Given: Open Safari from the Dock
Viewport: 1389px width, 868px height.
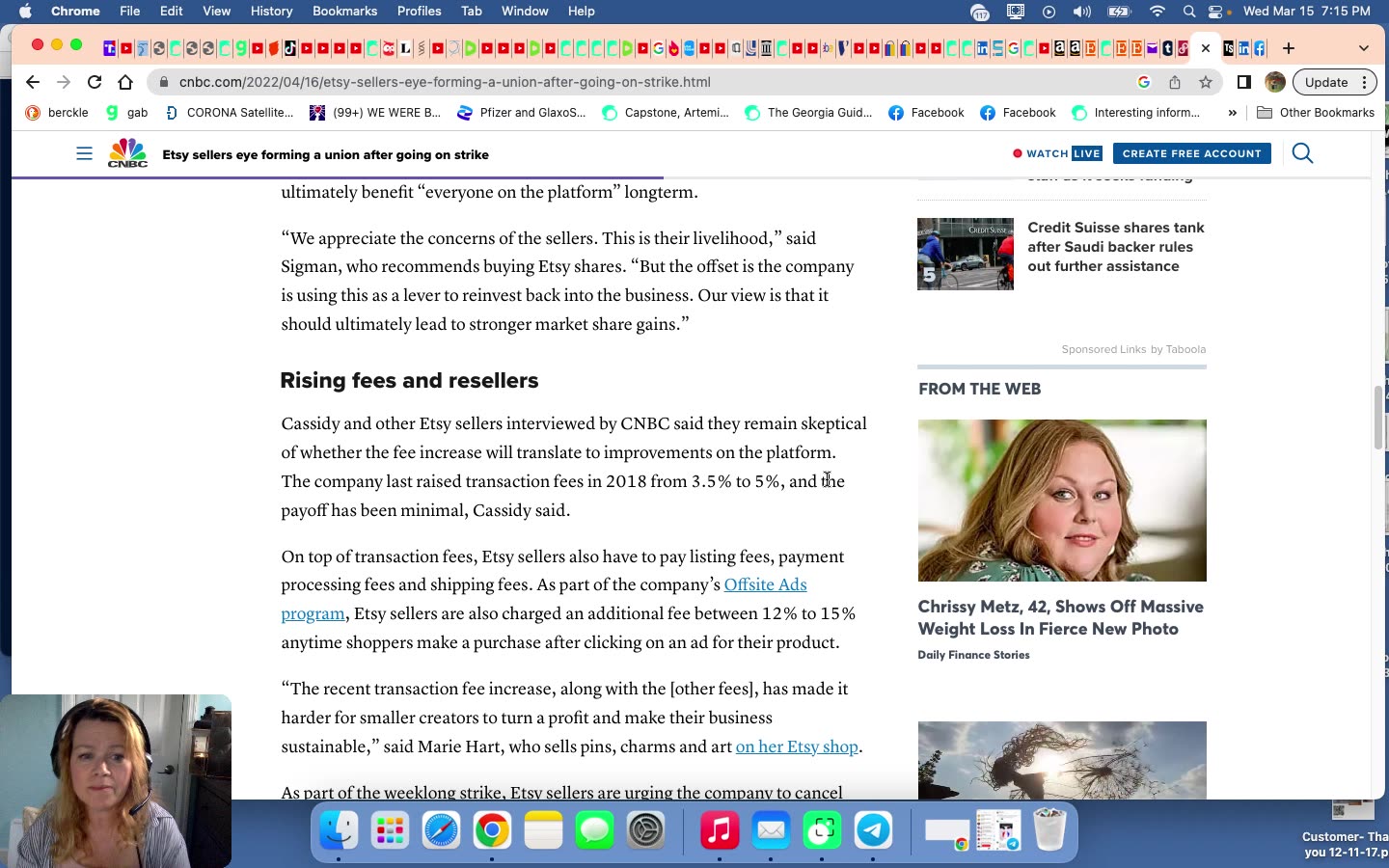Looking at the screenshot, I should (441, 830).
